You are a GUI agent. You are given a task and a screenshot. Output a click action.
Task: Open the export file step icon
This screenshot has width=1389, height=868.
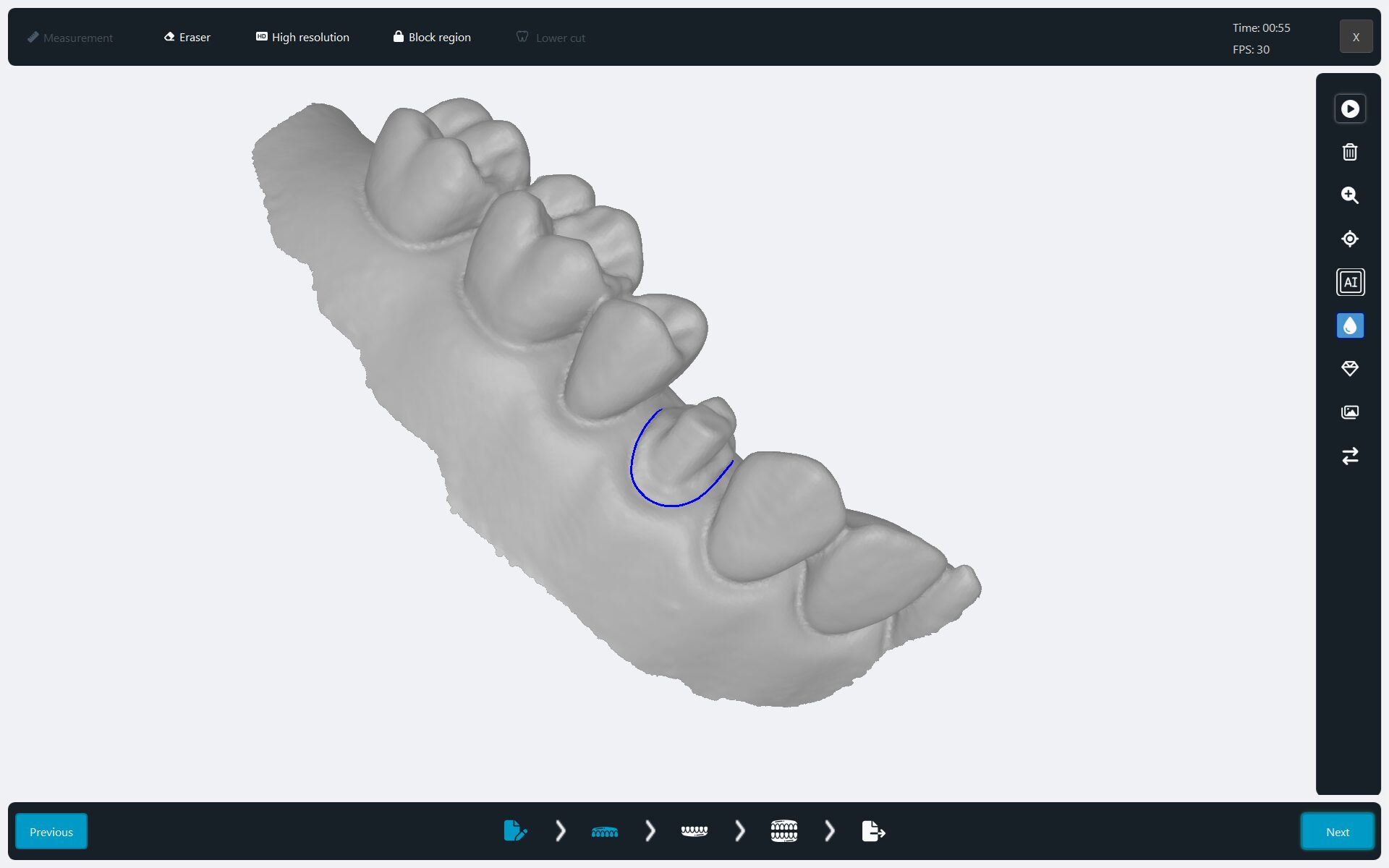pyautogui.click(x=873, y=831)
